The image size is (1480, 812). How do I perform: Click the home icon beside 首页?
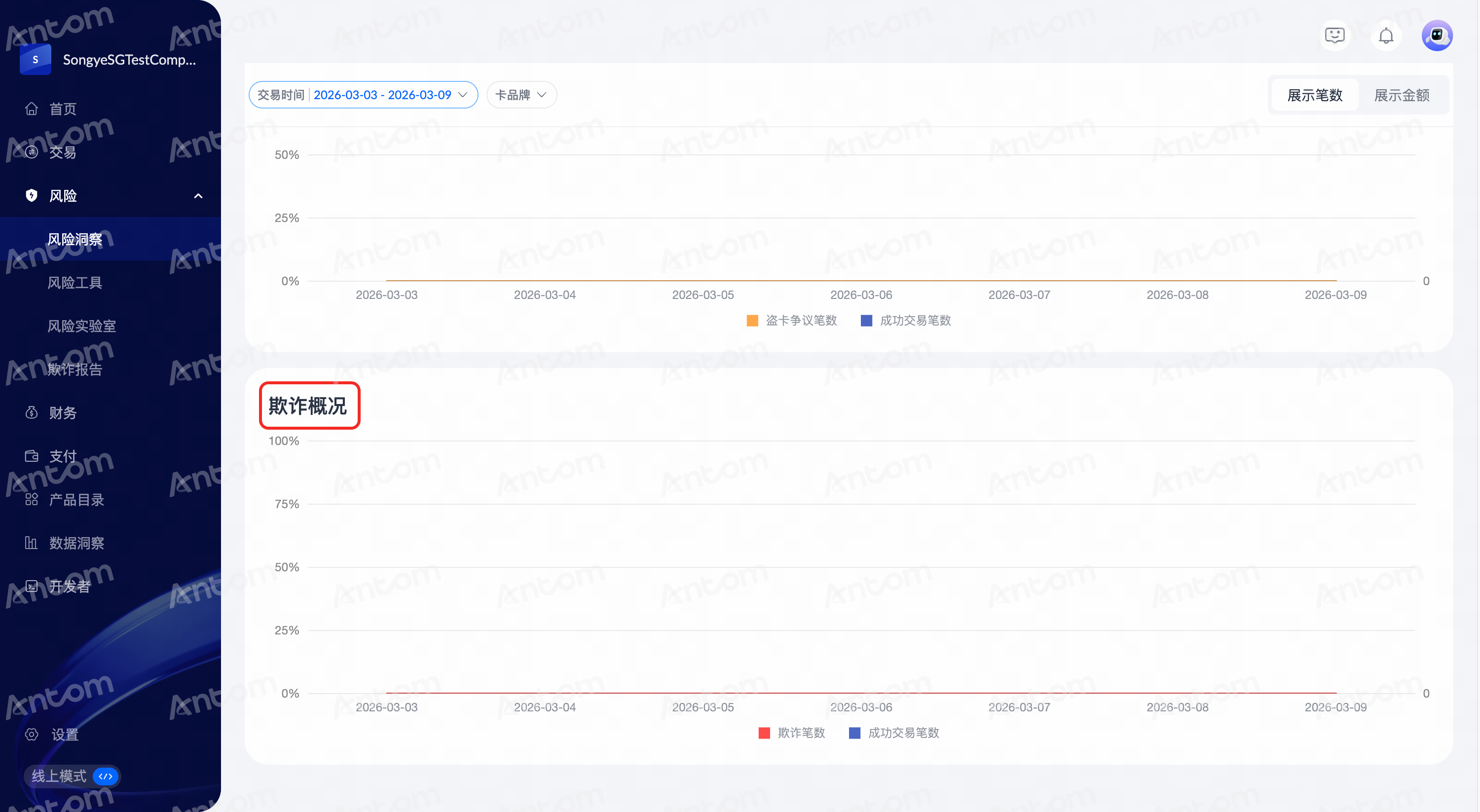(32, 109)
